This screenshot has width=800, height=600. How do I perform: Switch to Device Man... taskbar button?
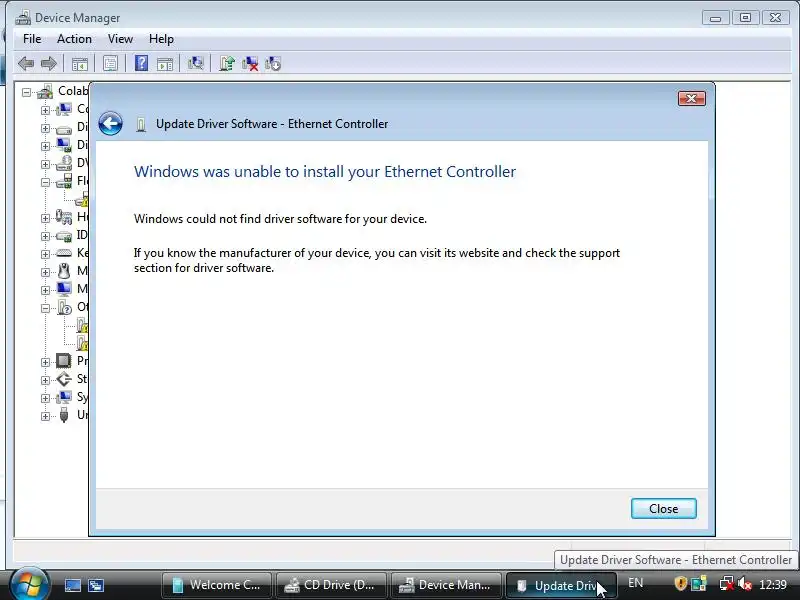coord(446,585)
